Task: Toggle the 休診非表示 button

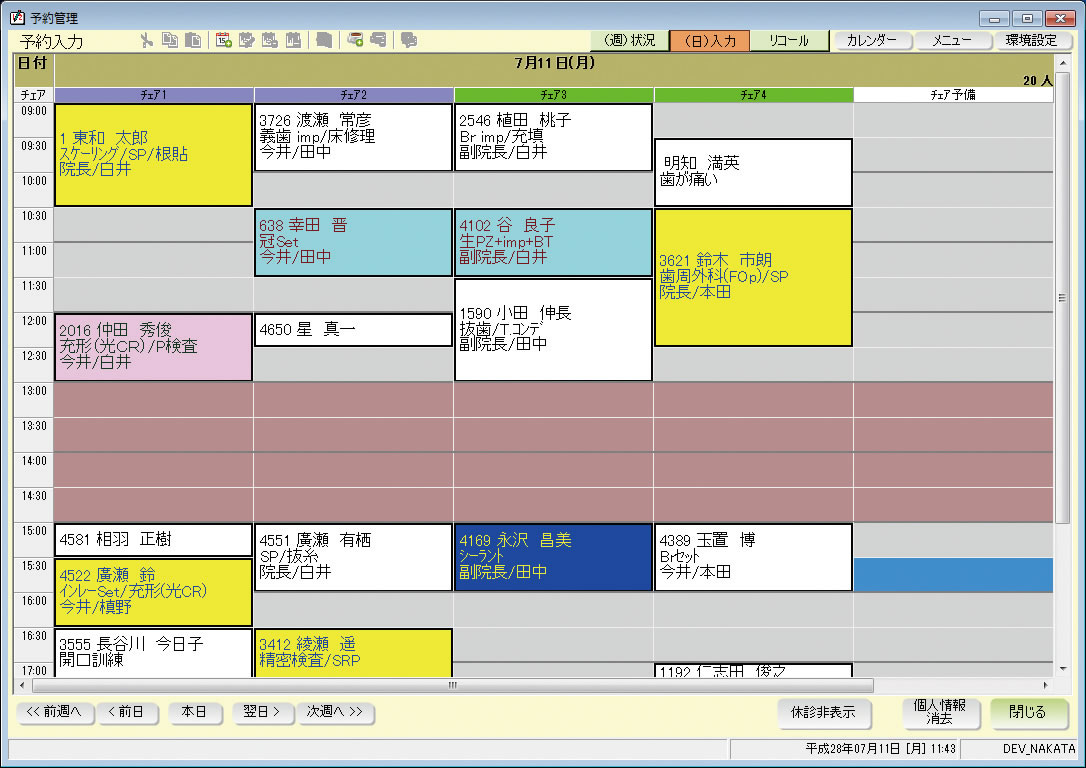Action: (823, 713)
